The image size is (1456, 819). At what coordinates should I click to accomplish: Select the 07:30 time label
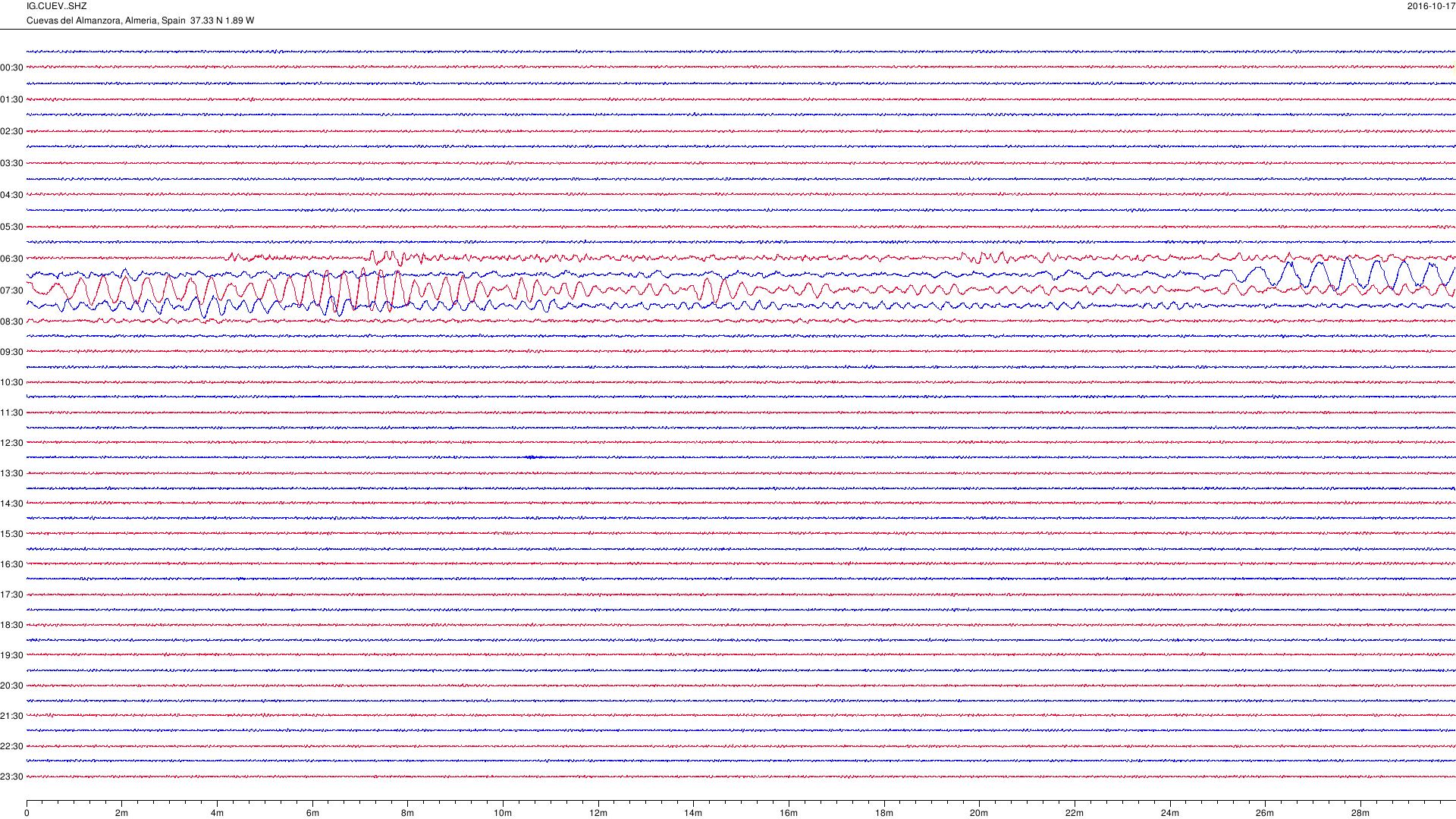coord(11,290)
